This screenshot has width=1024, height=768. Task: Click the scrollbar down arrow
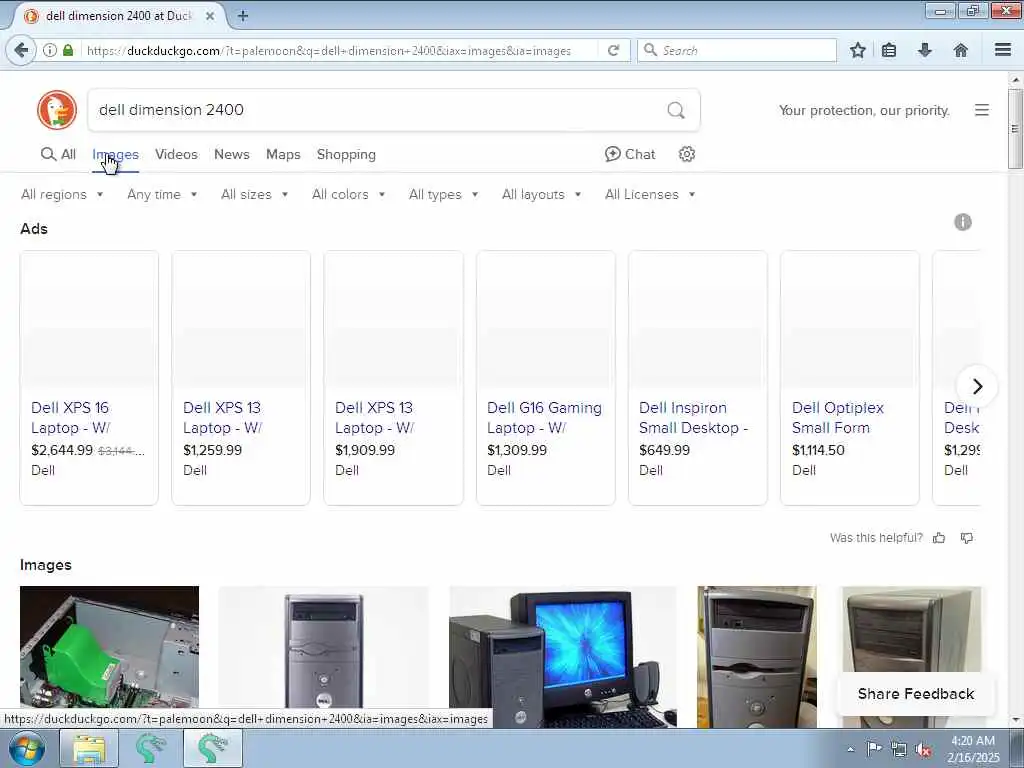pos(1015,720)
